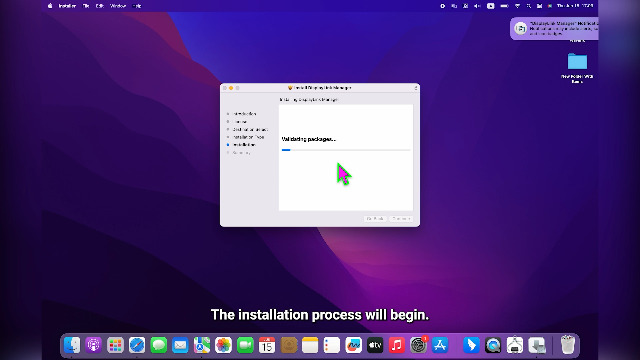Screen dimensions: 640x360
Task: Launch Safari from the dock
Action: point(137,345)
